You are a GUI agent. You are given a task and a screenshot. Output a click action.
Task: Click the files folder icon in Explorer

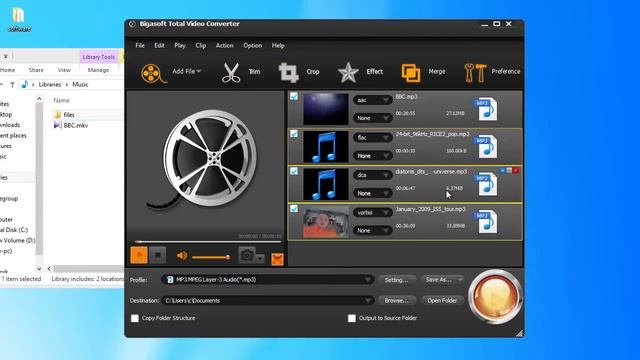[58, 115]
